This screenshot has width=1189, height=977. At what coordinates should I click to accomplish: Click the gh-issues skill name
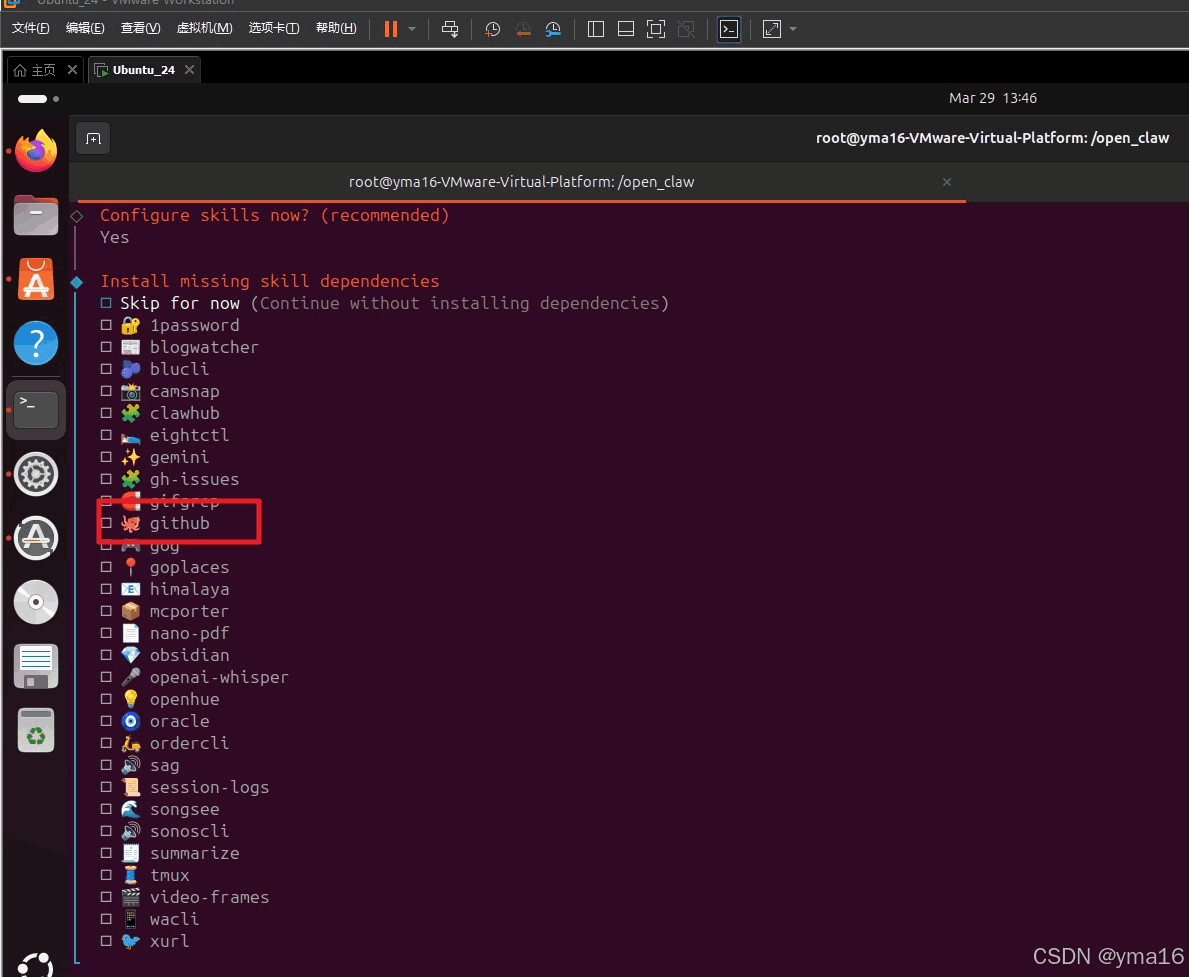coord(194,479)
